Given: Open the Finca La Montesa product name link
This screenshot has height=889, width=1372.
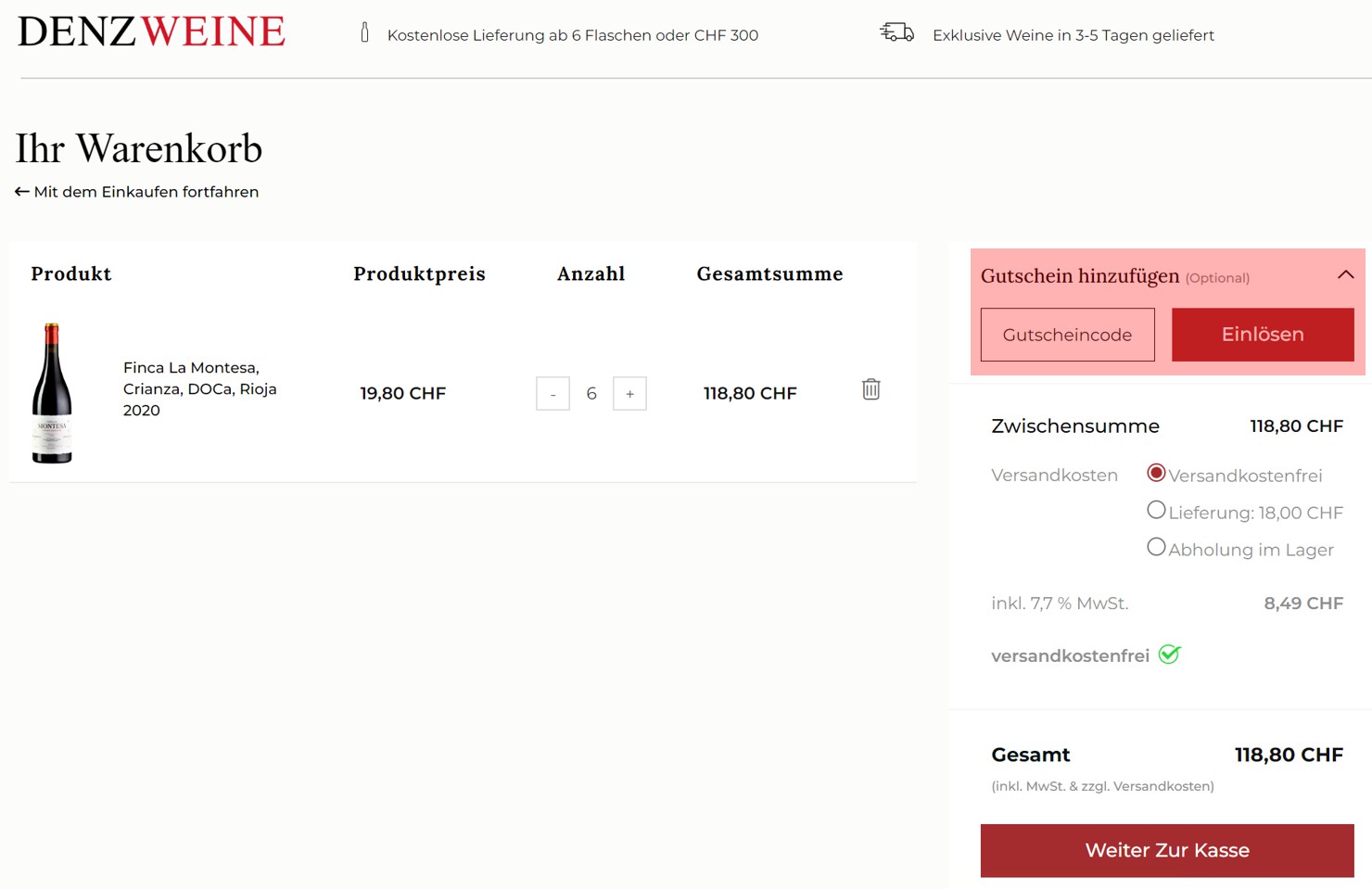Looking at the screenshot, I should pyautogui.click(x=199, y=389).
